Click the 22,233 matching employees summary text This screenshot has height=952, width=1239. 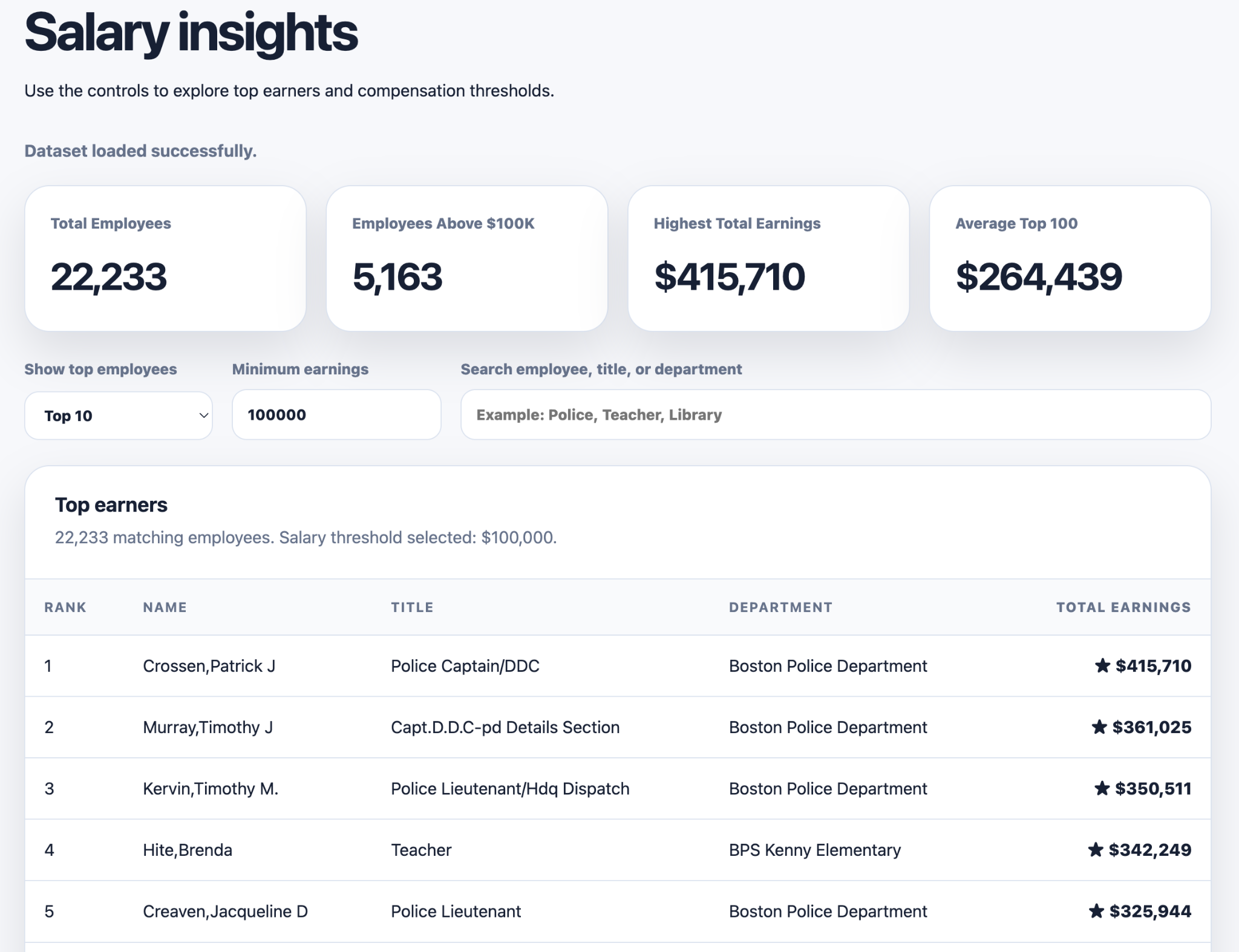pos(306,538)
